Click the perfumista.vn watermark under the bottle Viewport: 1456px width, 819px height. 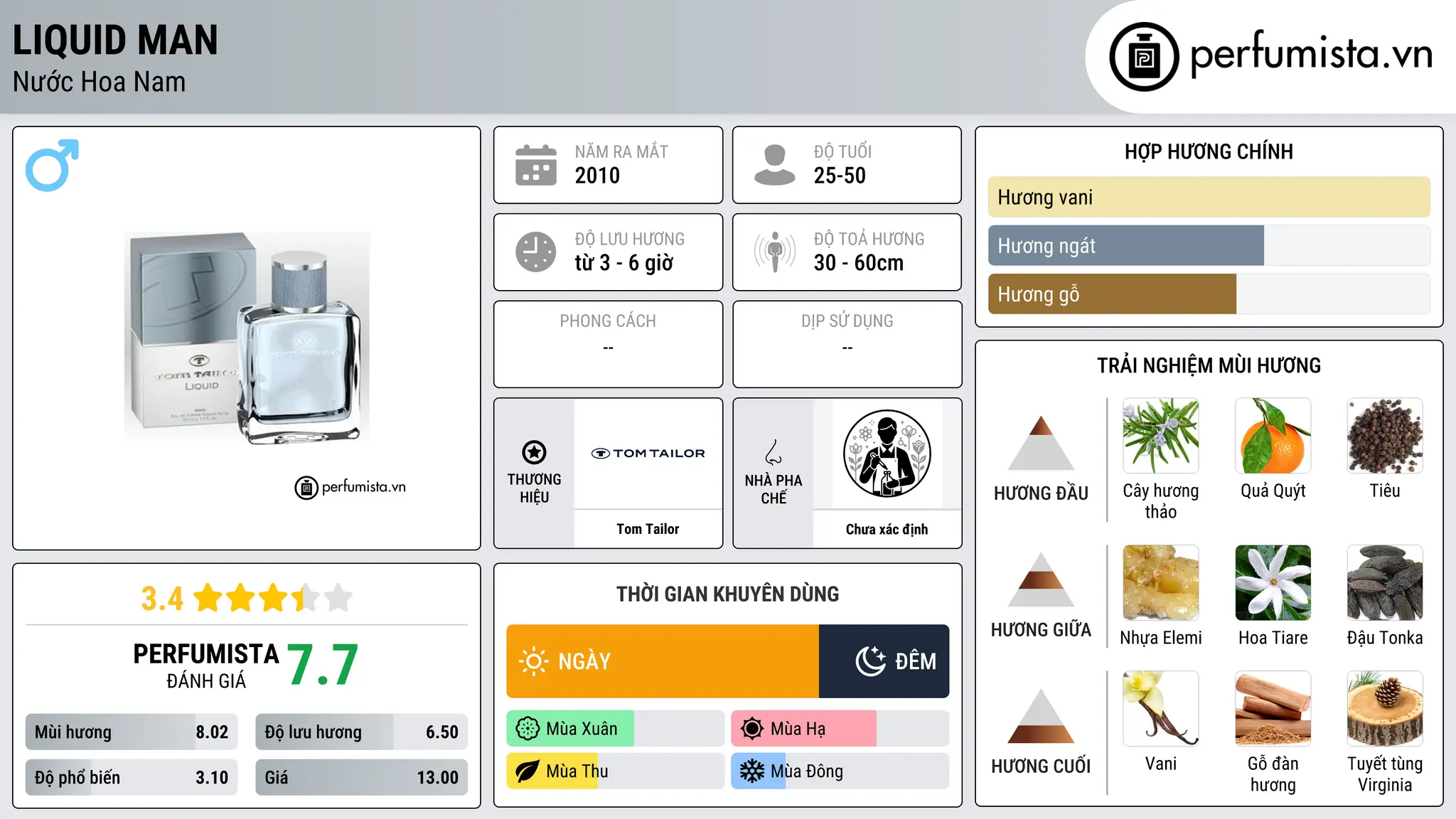pyautogui.click(x=350, y=488)
